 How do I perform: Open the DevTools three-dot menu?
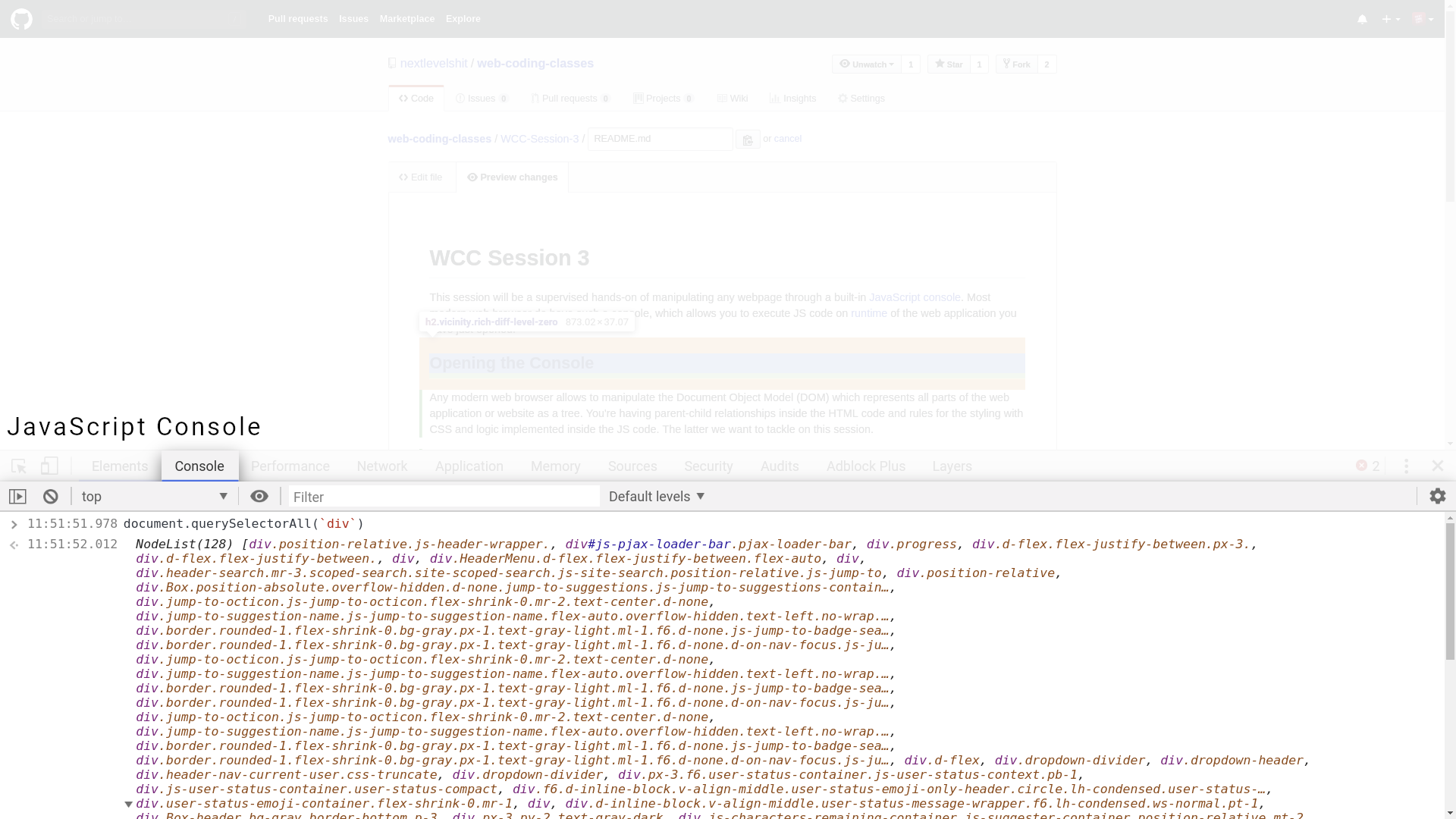(1406, 466)
